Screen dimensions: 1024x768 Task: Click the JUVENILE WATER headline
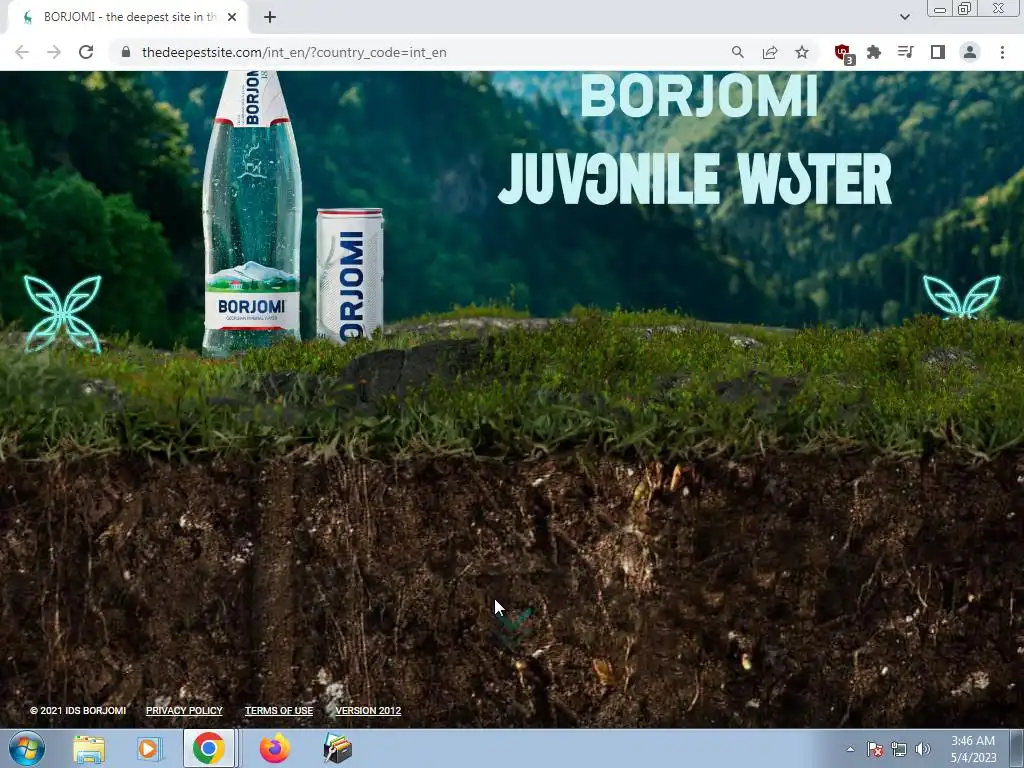tap(695, 178)
